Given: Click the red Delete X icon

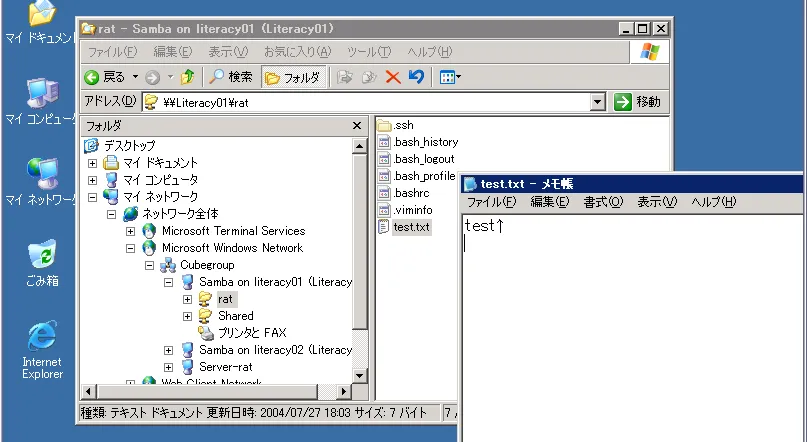Looking at the screenshot, I should pos(393,77).
